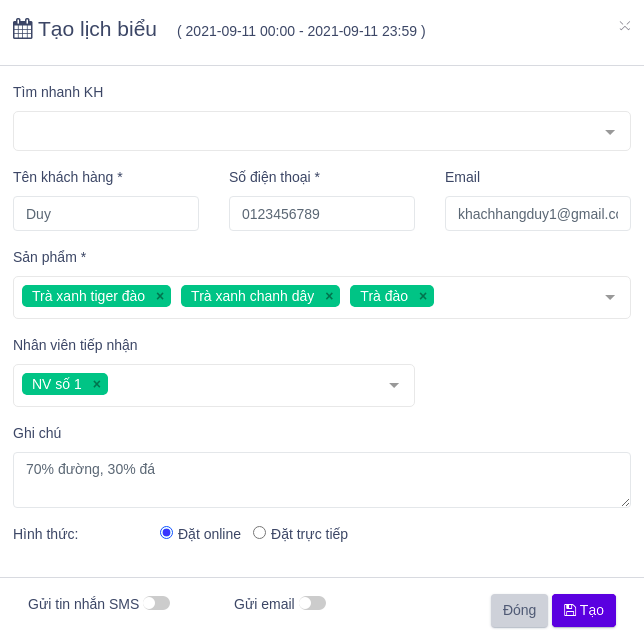This screenshot has width=644, height=630.
Task: Remove the Trà đào product tag
Action: point(423,296)
